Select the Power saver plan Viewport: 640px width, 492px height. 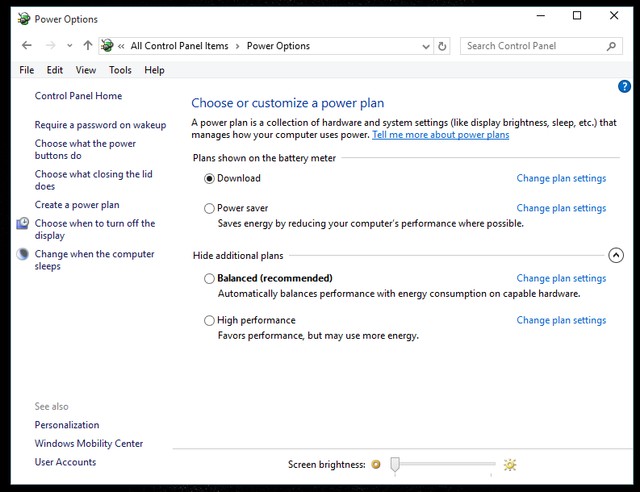point(209,208)
